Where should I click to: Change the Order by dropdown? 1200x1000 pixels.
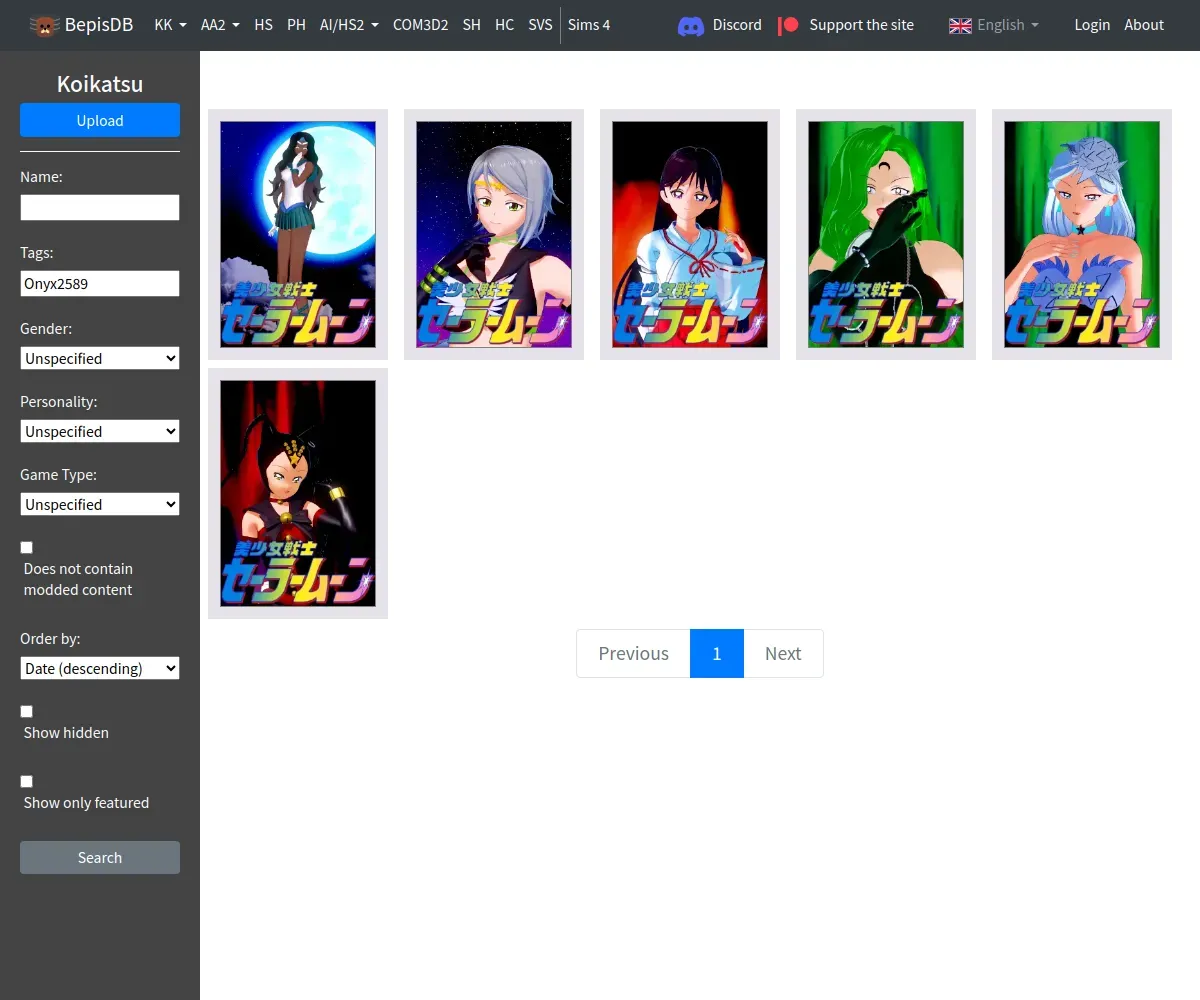[x=100, y=668]
